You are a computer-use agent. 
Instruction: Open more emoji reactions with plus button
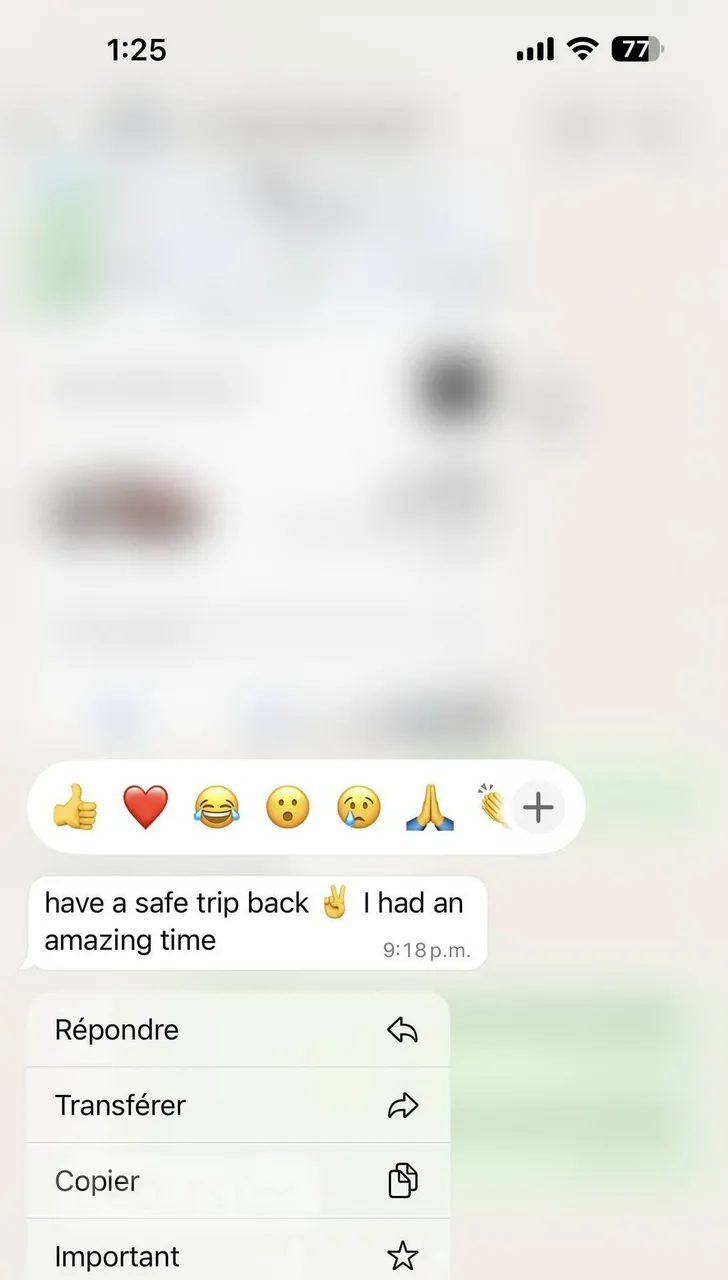pos(539,808)
